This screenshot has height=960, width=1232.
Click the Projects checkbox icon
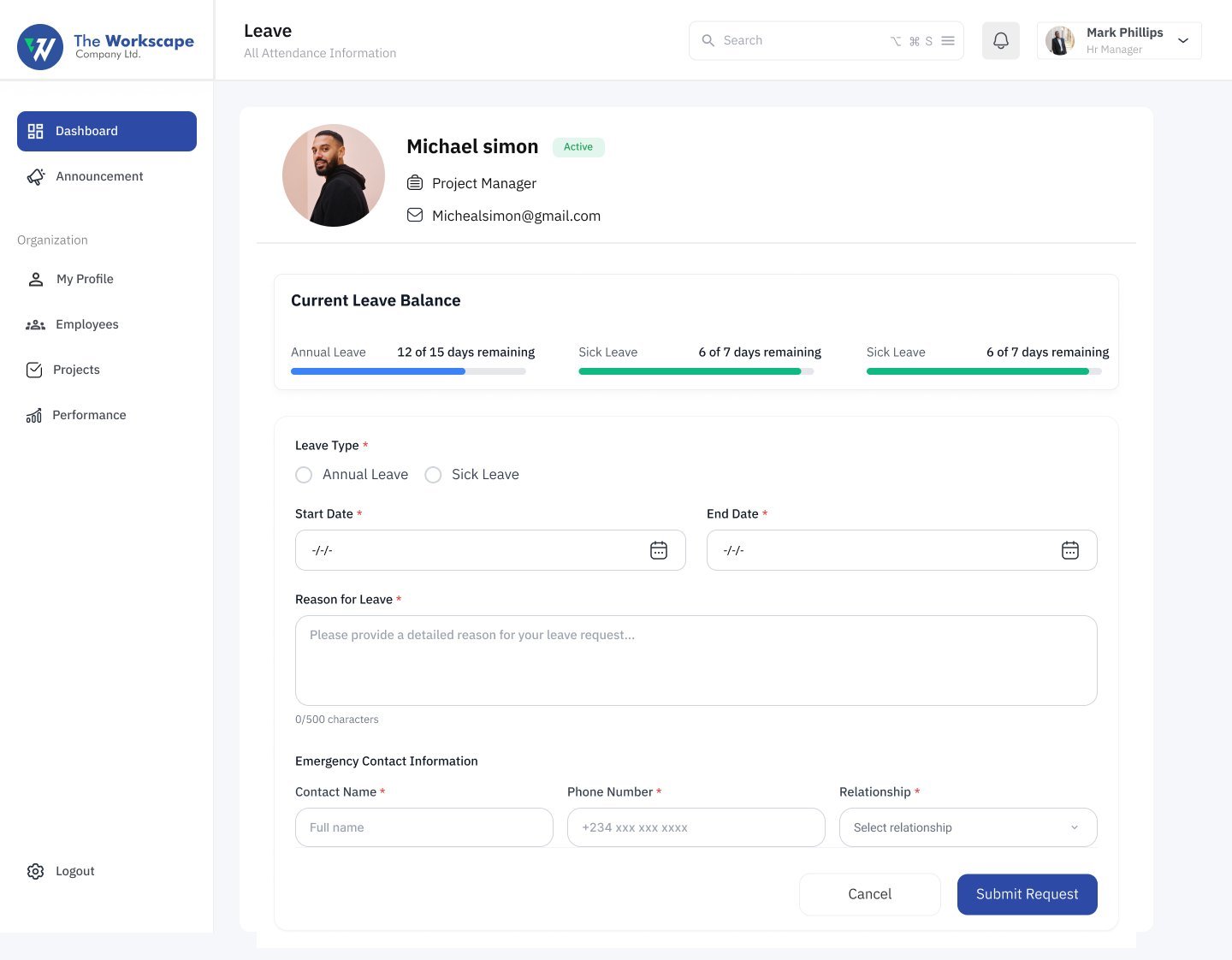(x=34, y=370)
